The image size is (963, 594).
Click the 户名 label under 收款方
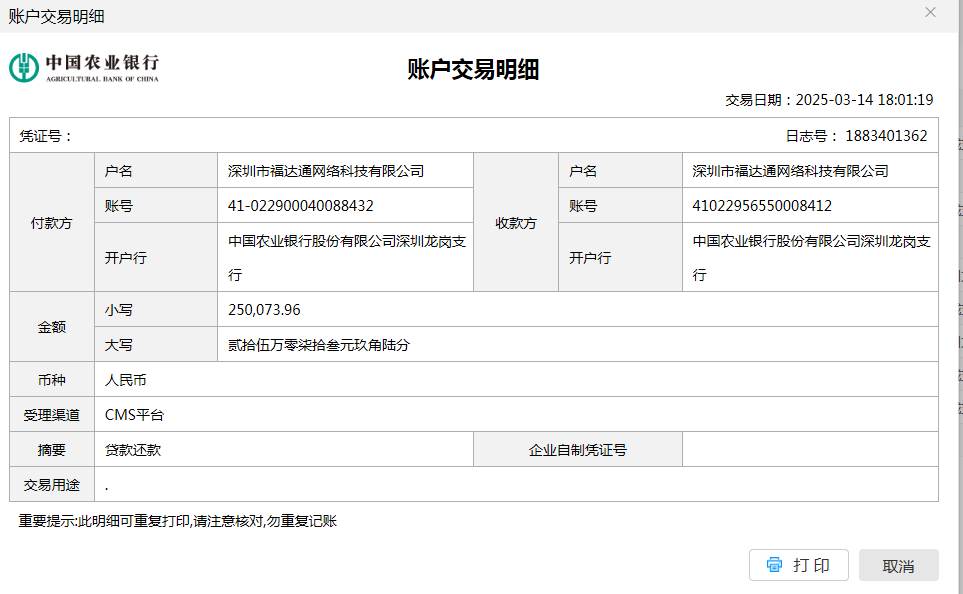coord(583,171)
